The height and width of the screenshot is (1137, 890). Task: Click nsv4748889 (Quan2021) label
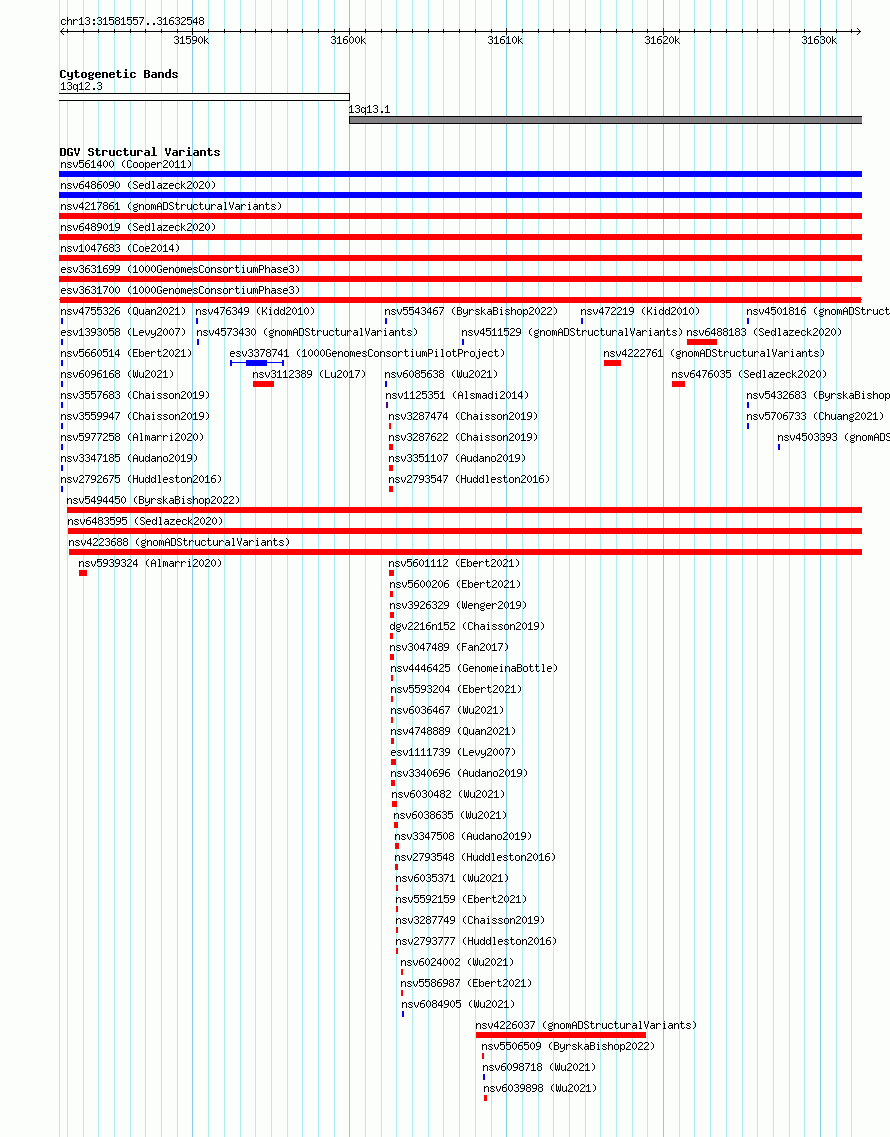coord(453,732)
